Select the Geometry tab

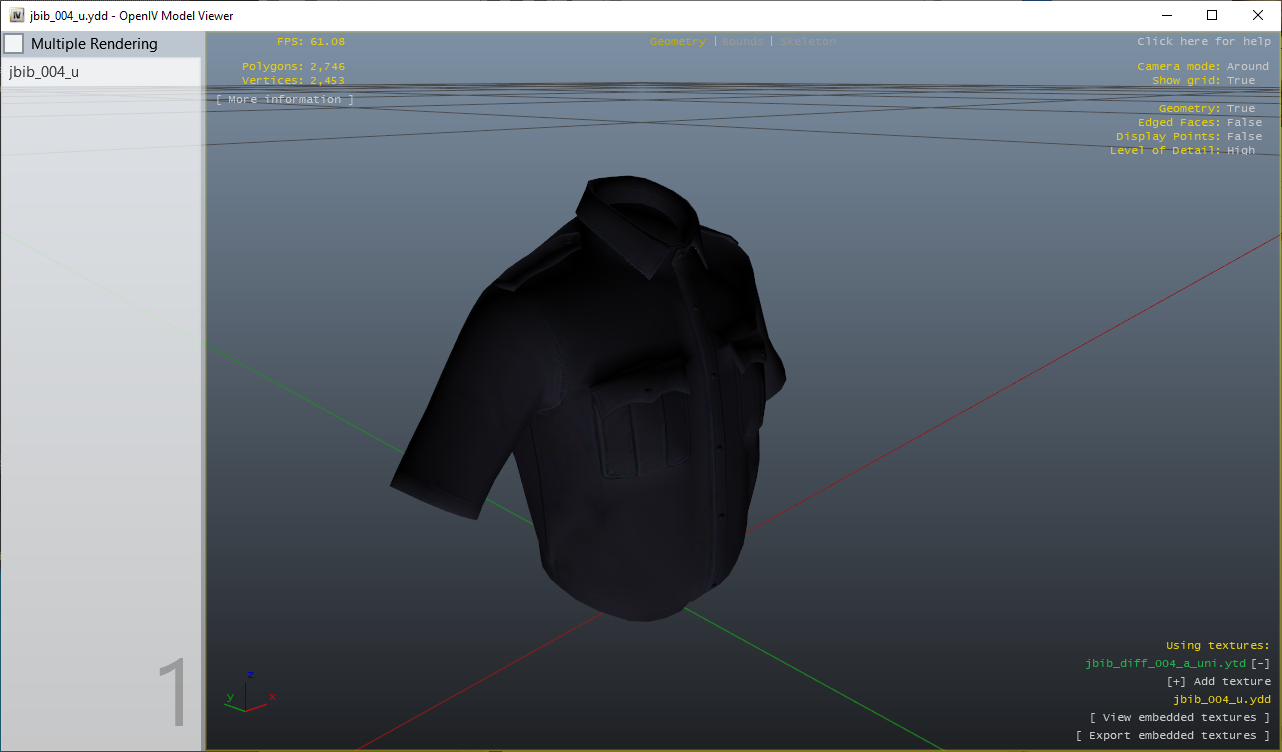tap(677, 42)
